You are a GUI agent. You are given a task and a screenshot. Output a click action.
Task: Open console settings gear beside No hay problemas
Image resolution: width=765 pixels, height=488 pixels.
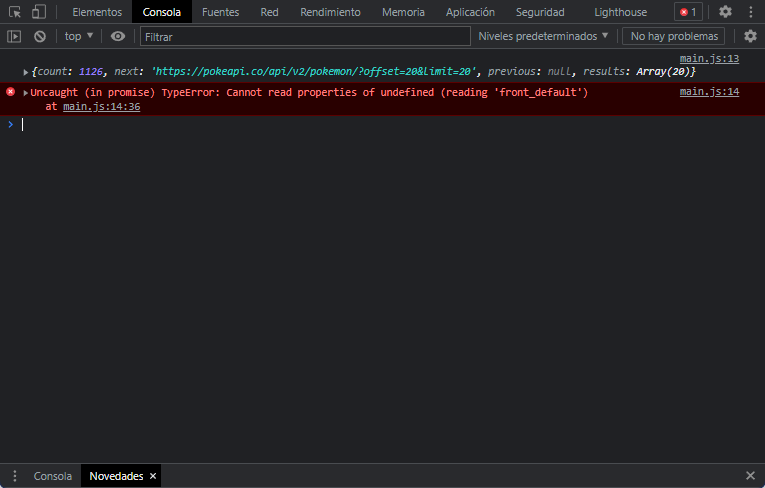coord(750,36)
